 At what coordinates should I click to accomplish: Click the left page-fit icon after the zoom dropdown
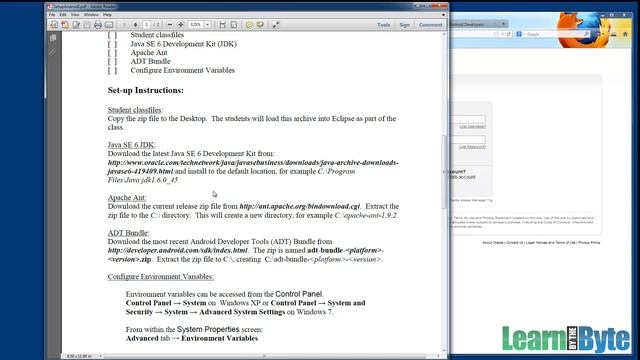click(222, 25)
